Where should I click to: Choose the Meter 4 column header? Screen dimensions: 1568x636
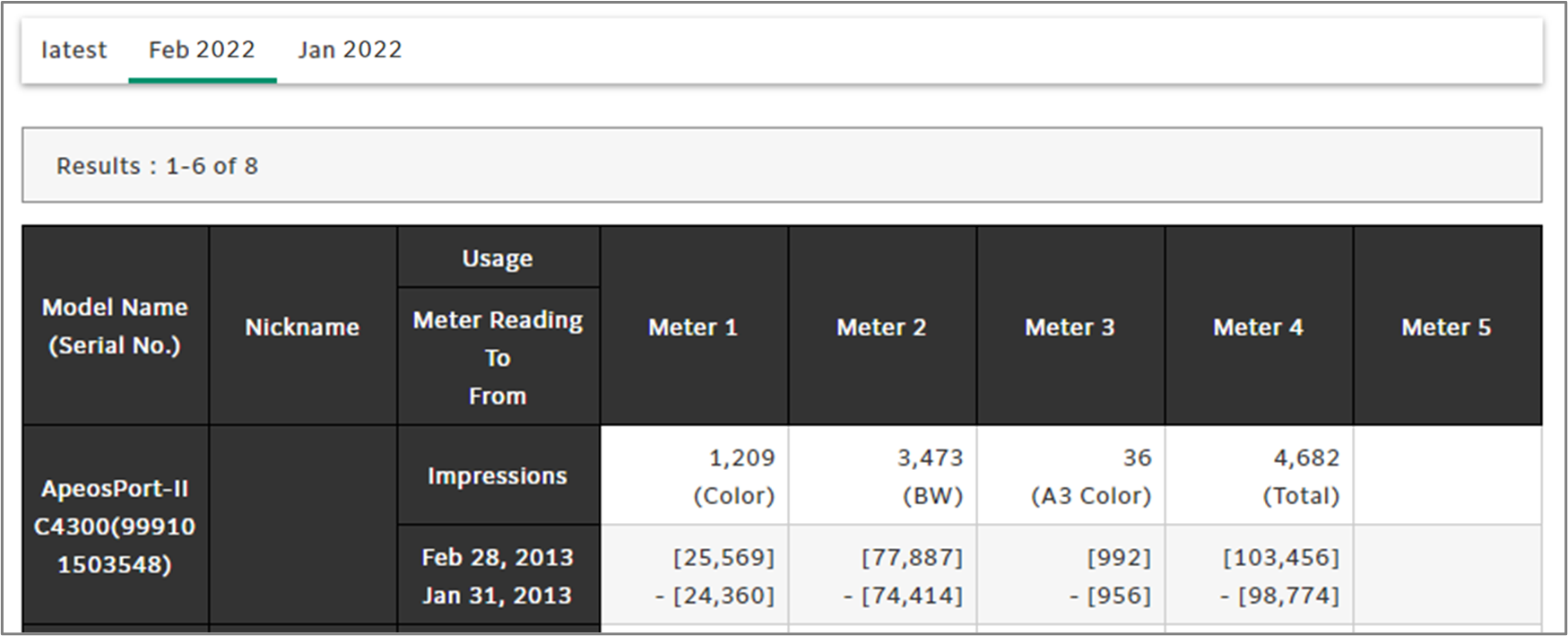click(1258, 327)
